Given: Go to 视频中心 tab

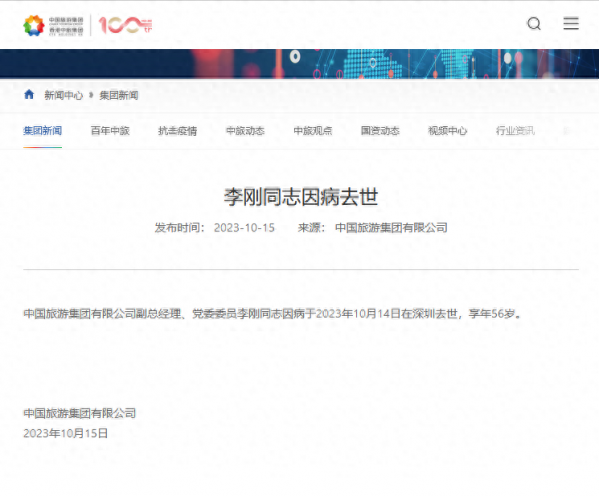Looking at the screenshot, I should click(x=447, y=131).
